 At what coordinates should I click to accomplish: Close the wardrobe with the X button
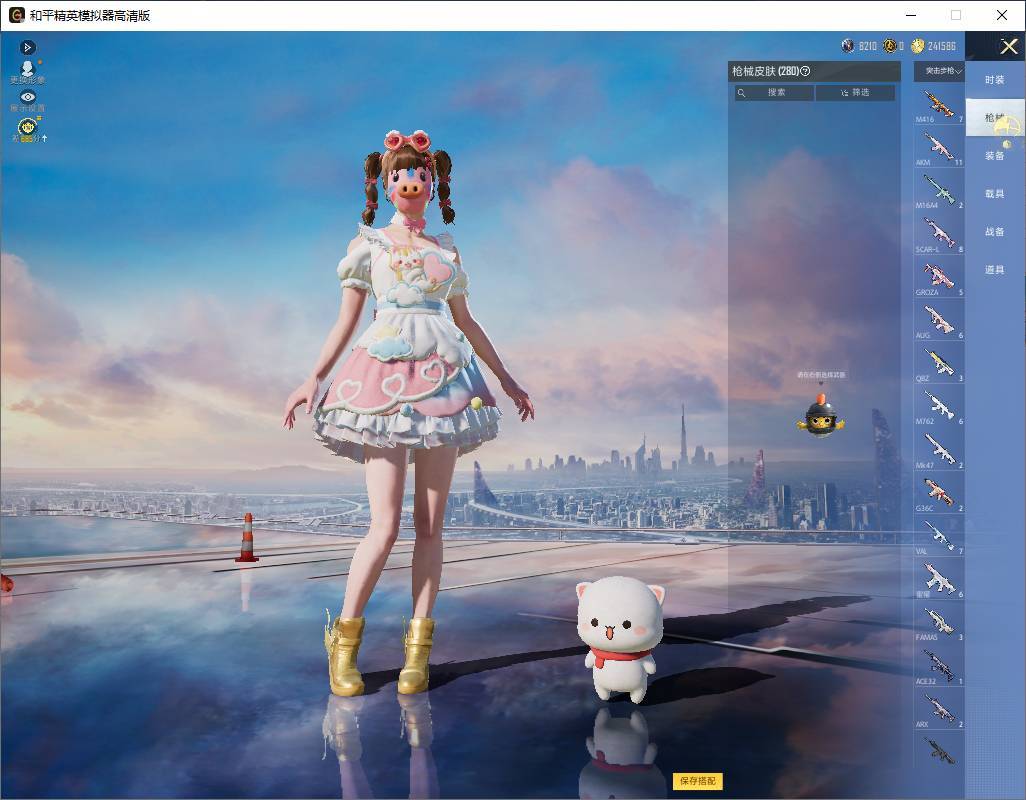click(1008, 46)
